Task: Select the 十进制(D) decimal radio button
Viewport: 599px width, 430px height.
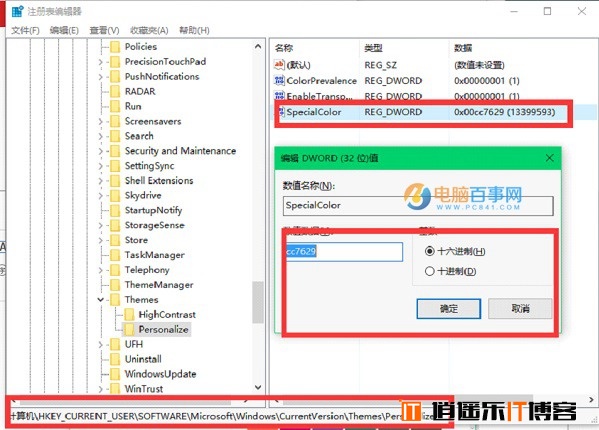Action: point(430,271)
